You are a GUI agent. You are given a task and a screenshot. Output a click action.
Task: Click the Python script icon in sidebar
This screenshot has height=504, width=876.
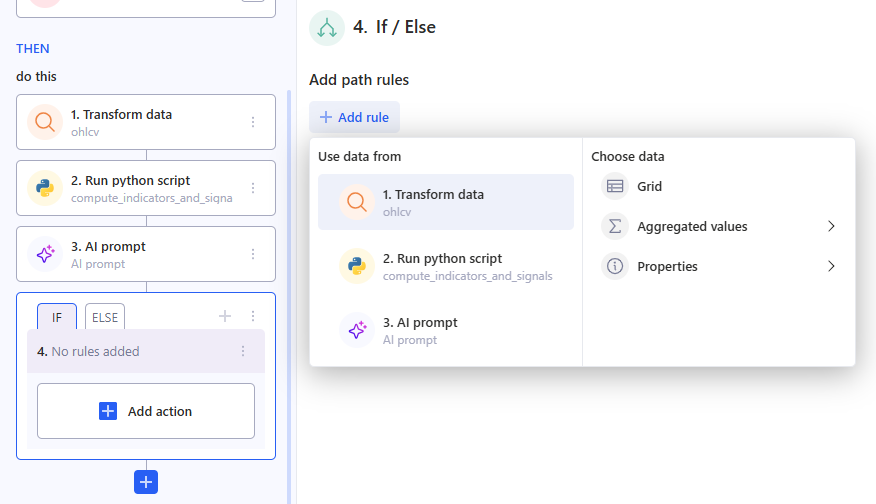click(x=45, y=188)
